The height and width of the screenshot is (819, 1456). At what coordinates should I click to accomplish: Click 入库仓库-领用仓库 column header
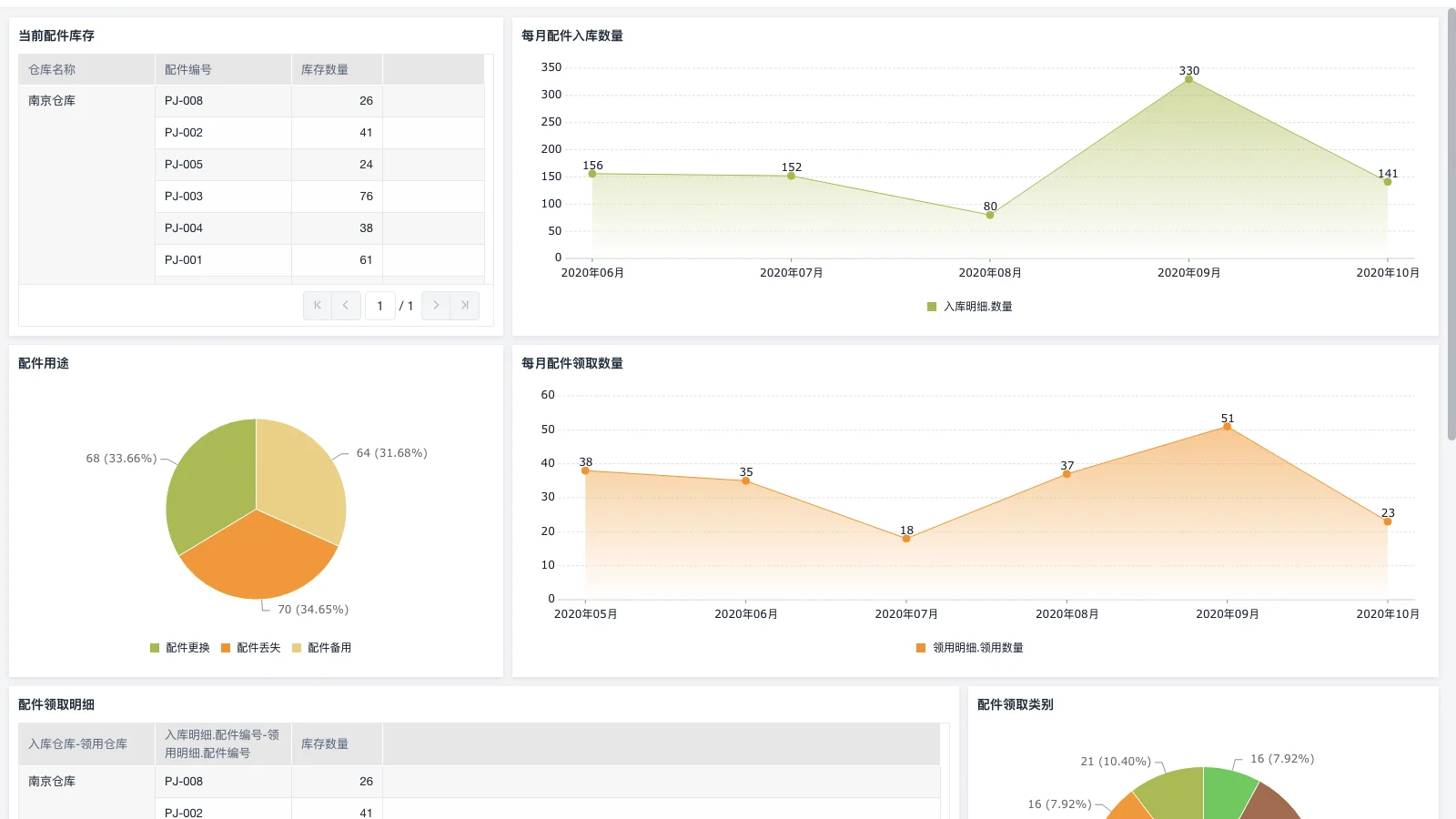(86, 744)
